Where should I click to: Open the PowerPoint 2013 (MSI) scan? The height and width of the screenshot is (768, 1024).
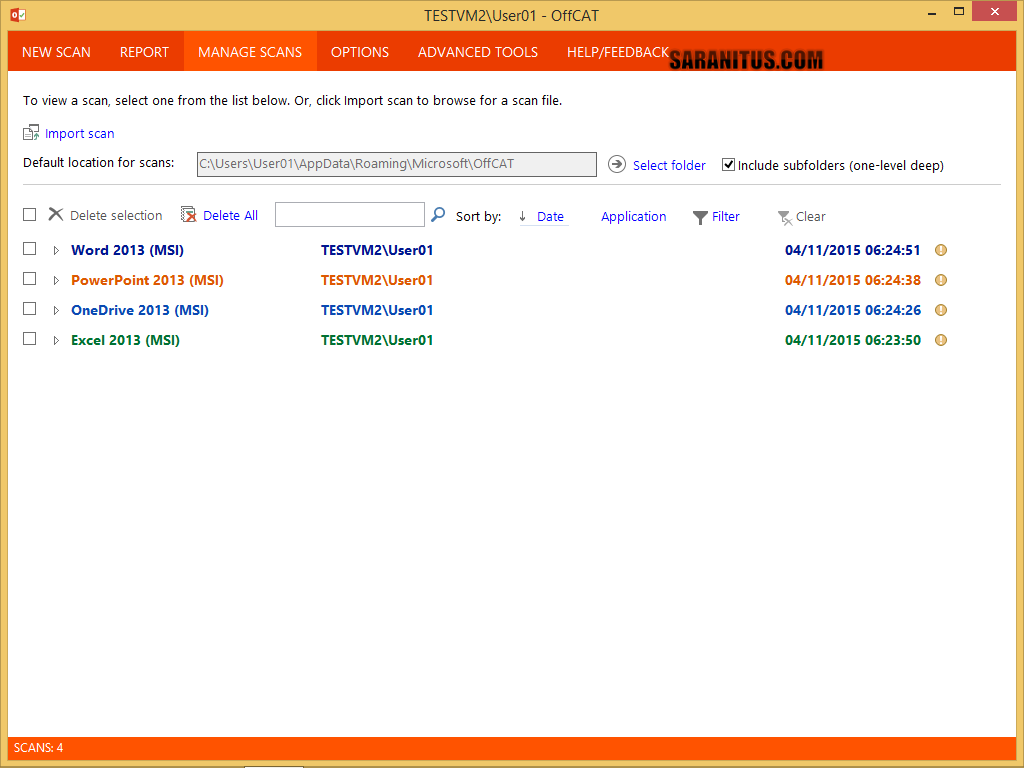pos(148,280)
